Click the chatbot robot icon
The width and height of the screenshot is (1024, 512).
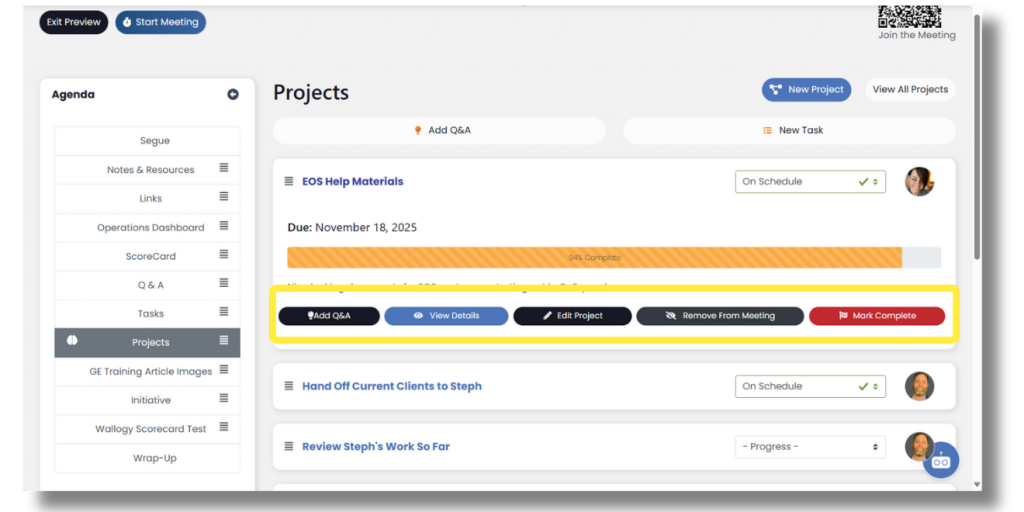pos(940,460)
